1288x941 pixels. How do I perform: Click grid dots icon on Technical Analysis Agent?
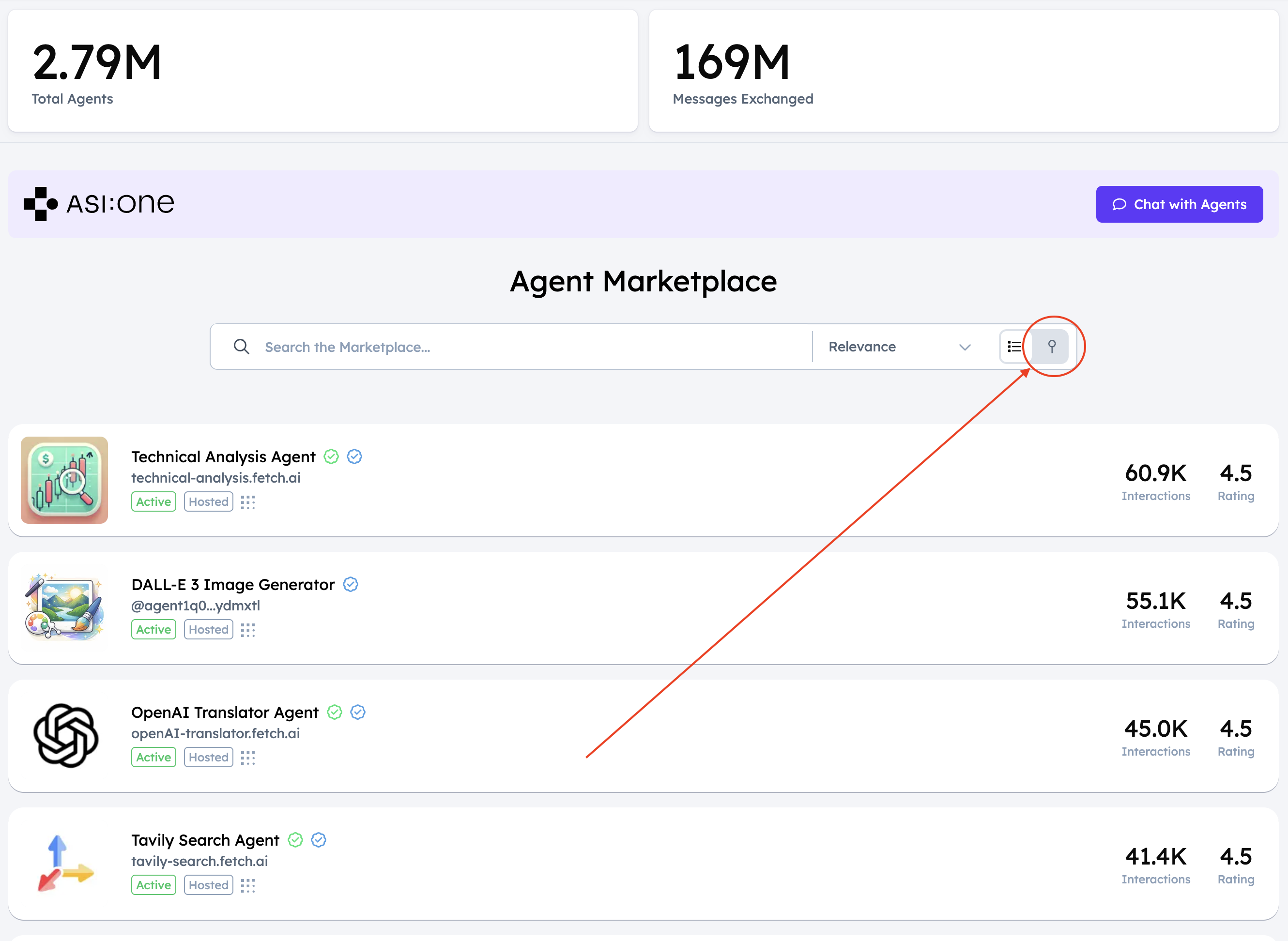pyautogui.click(x=248, y=502)
